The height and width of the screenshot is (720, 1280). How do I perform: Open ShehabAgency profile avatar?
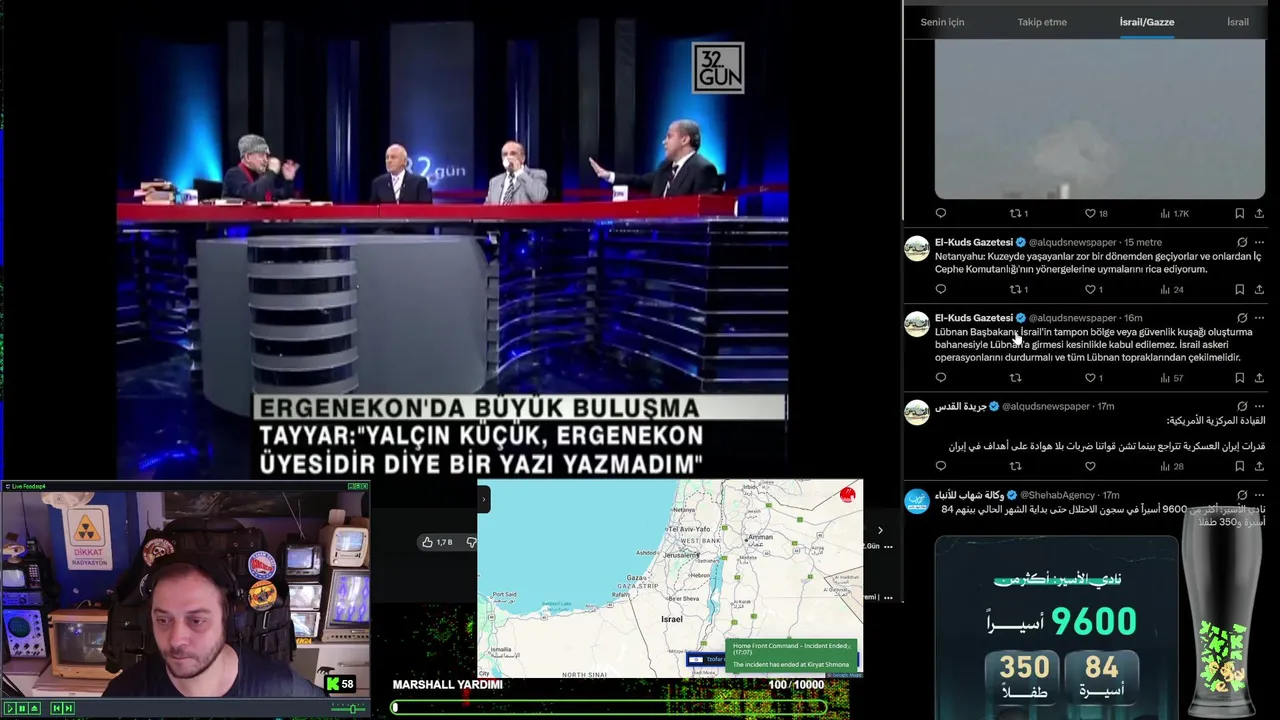pyautogui.click(x=917, y=501)
